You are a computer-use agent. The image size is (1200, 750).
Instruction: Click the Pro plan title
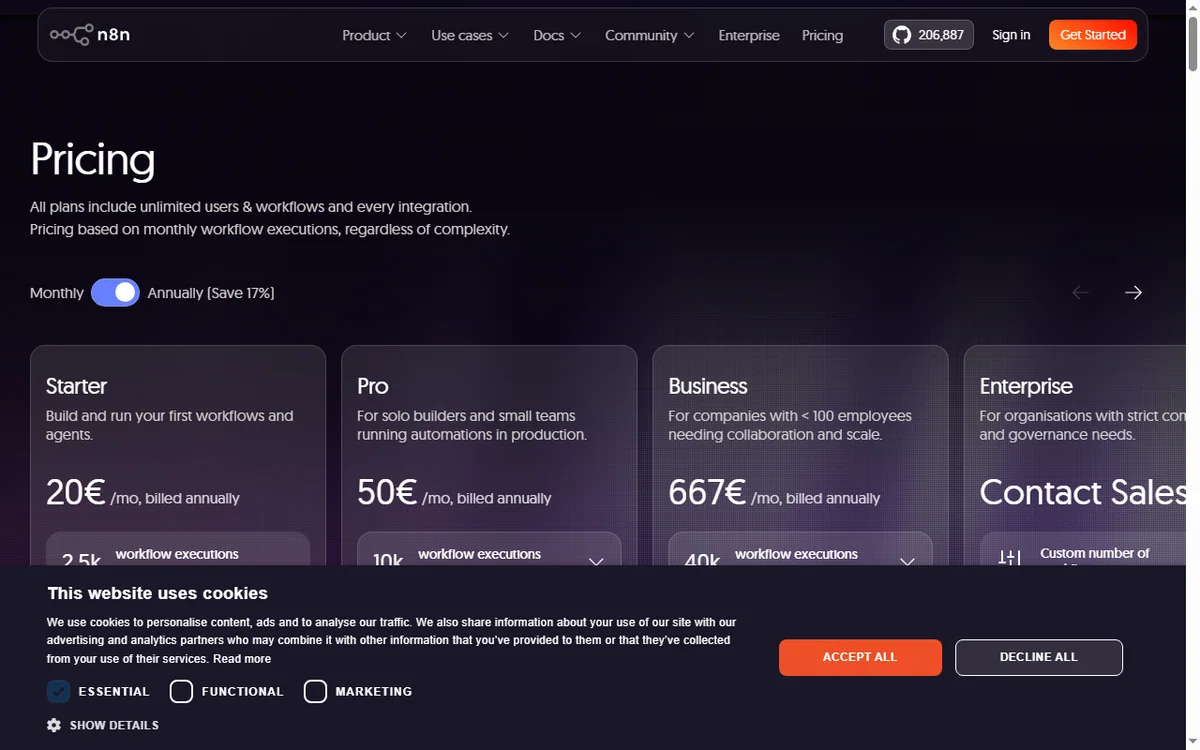click(x=373, y=386)
